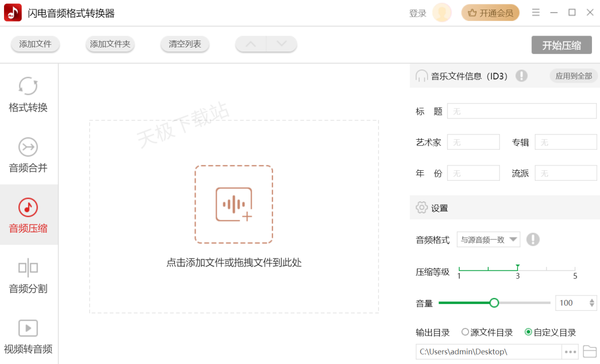Click the user avatar icon
The image size is (600, 364).
coord(442,13)
